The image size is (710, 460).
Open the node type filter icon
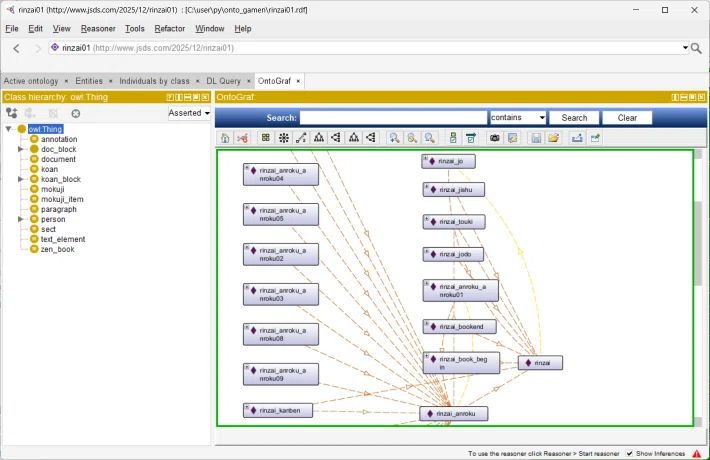pyautogui.click(x=453, y=138)
